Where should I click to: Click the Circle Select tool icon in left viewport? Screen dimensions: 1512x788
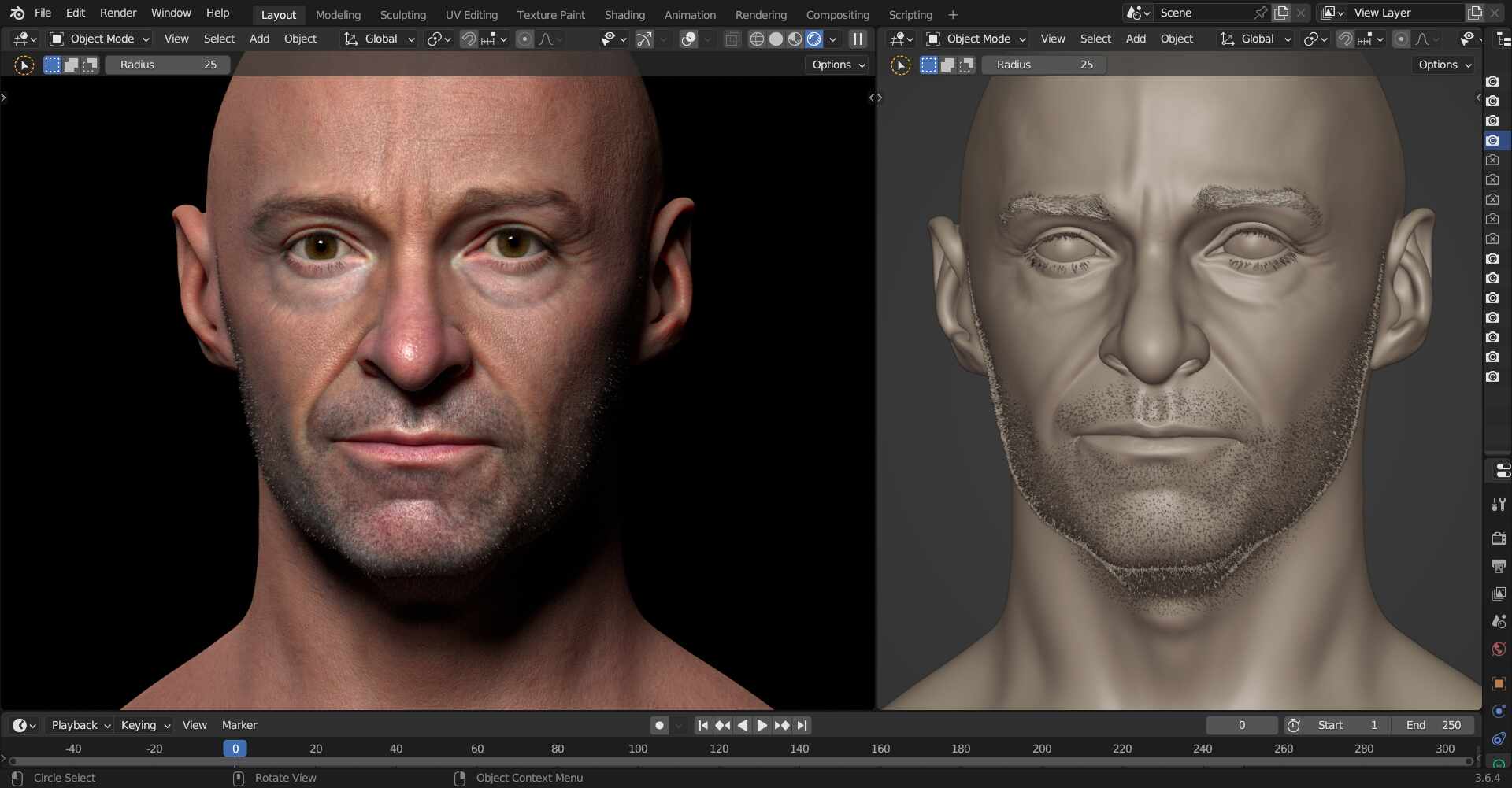pos(24,65)
